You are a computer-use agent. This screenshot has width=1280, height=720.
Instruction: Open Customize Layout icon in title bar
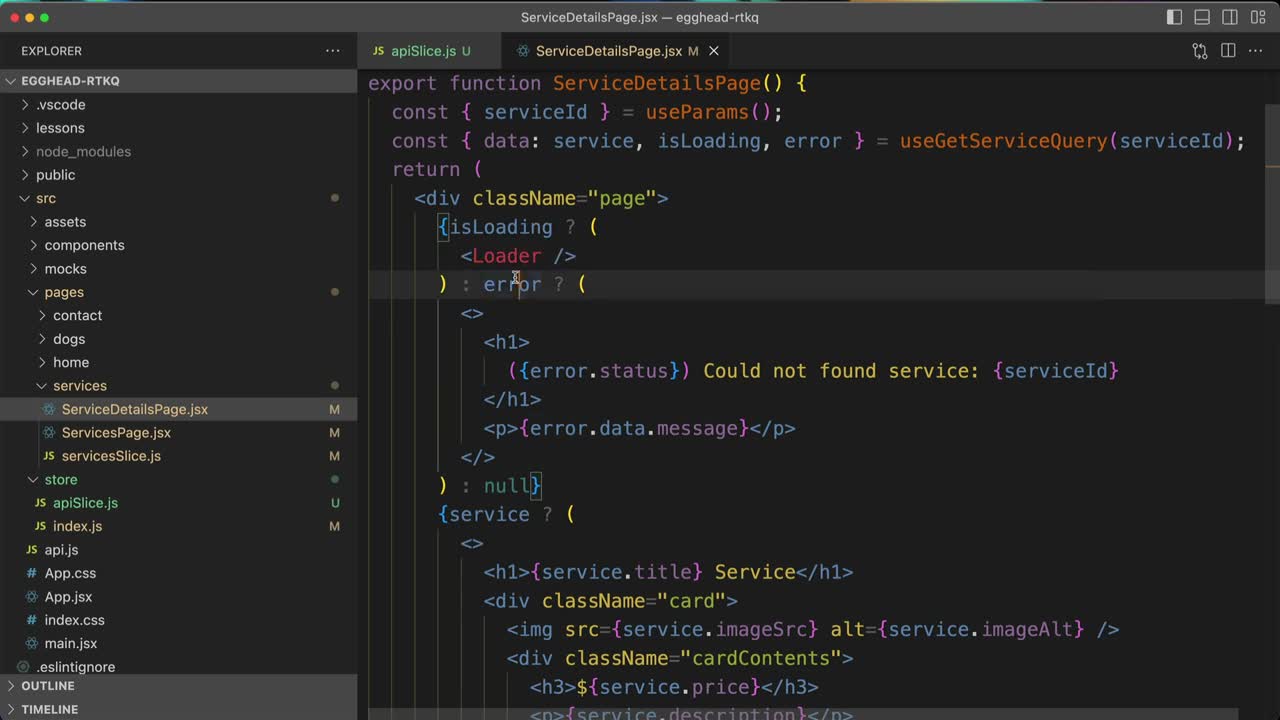point(1258,17)
